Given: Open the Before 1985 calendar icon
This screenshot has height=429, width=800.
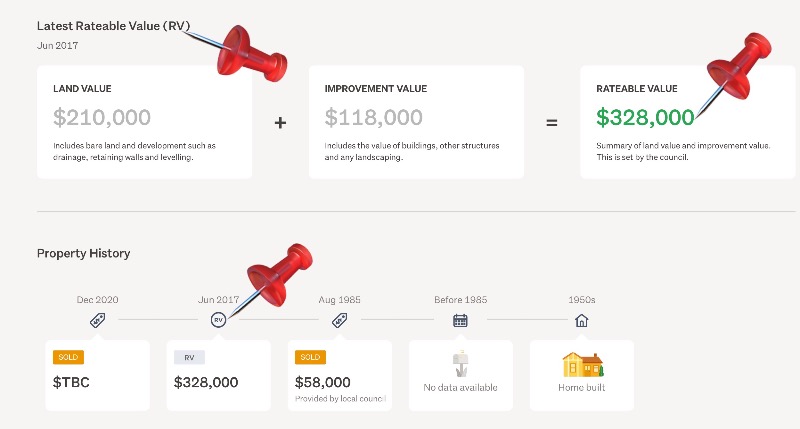Looking at the screenshot, I should click(460, 320).
